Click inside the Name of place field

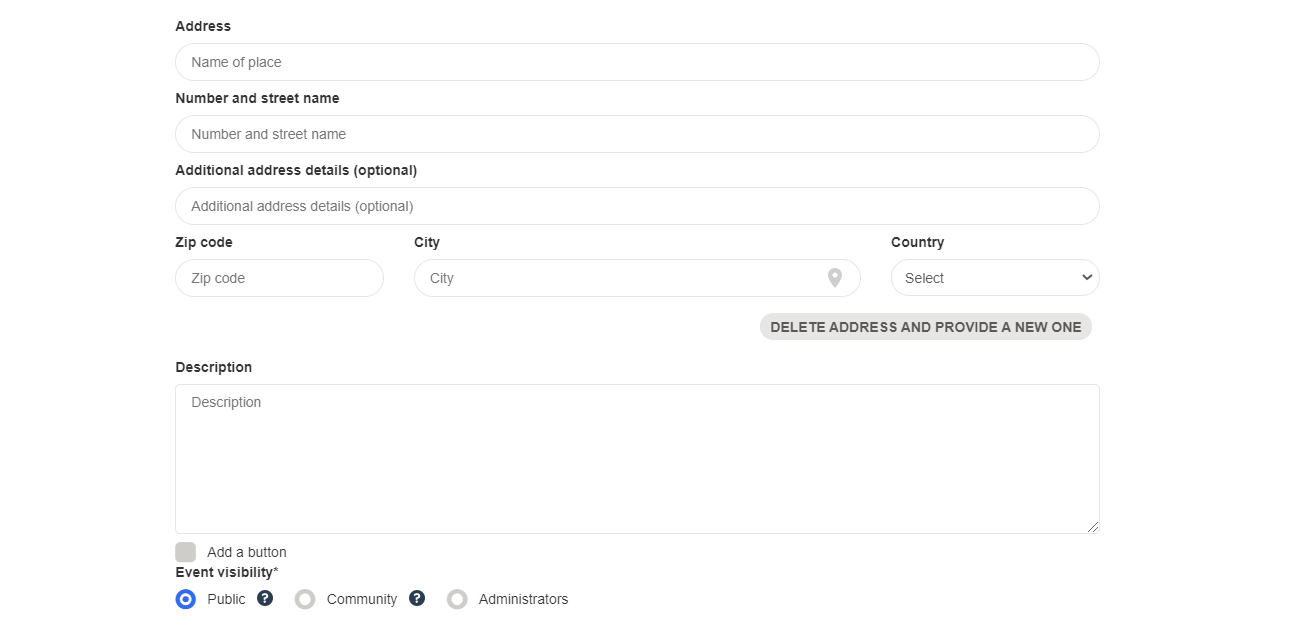click(x=637, y=61)
